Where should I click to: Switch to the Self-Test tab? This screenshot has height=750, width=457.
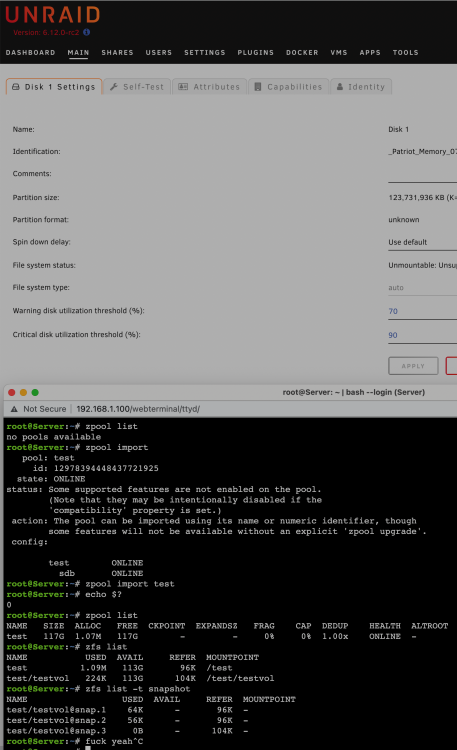[137, 87]
